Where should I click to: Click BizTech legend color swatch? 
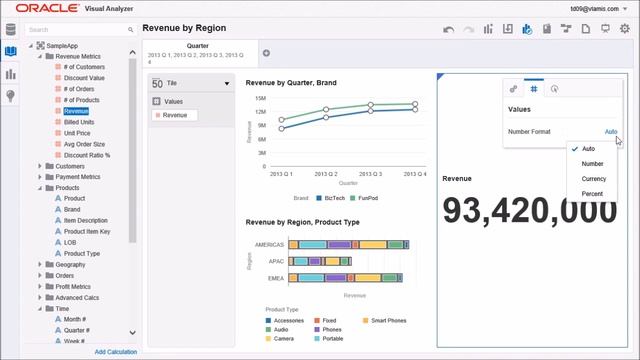pos(319,198)
